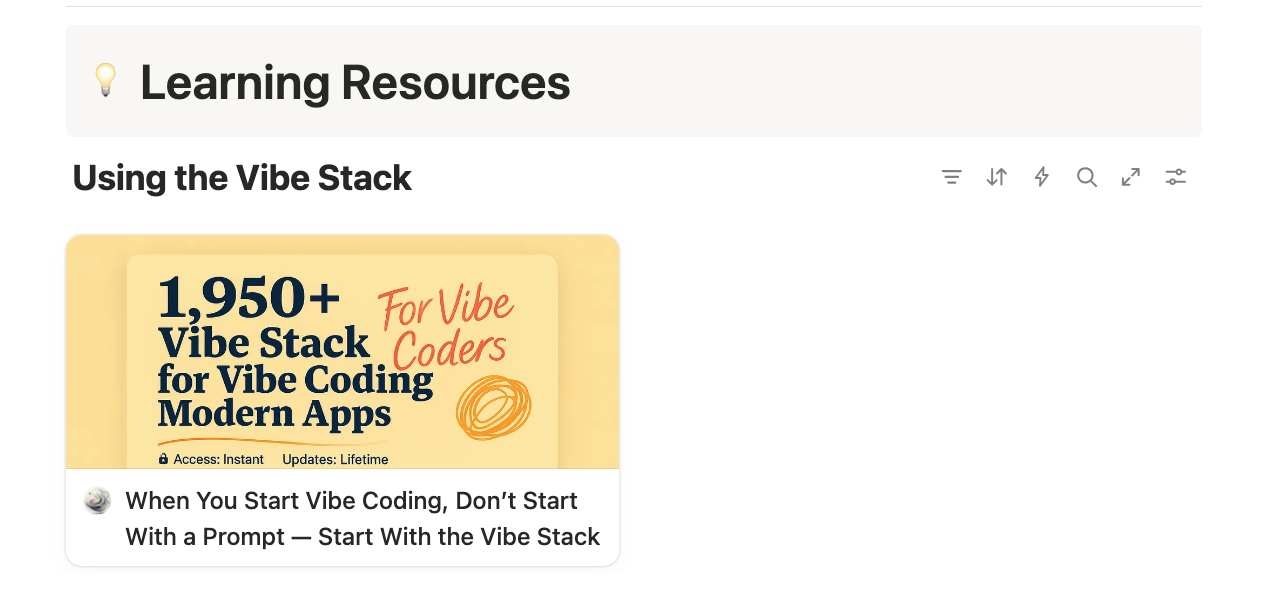Click the "For Vibe Coders" handwritten text
The width and height of the screenshot is (1280, 610).
point(447,327)
